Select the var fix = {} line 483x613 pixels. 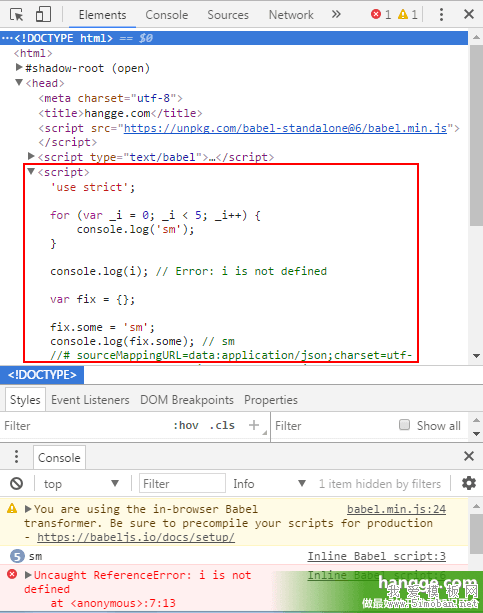tap(93, 299)
